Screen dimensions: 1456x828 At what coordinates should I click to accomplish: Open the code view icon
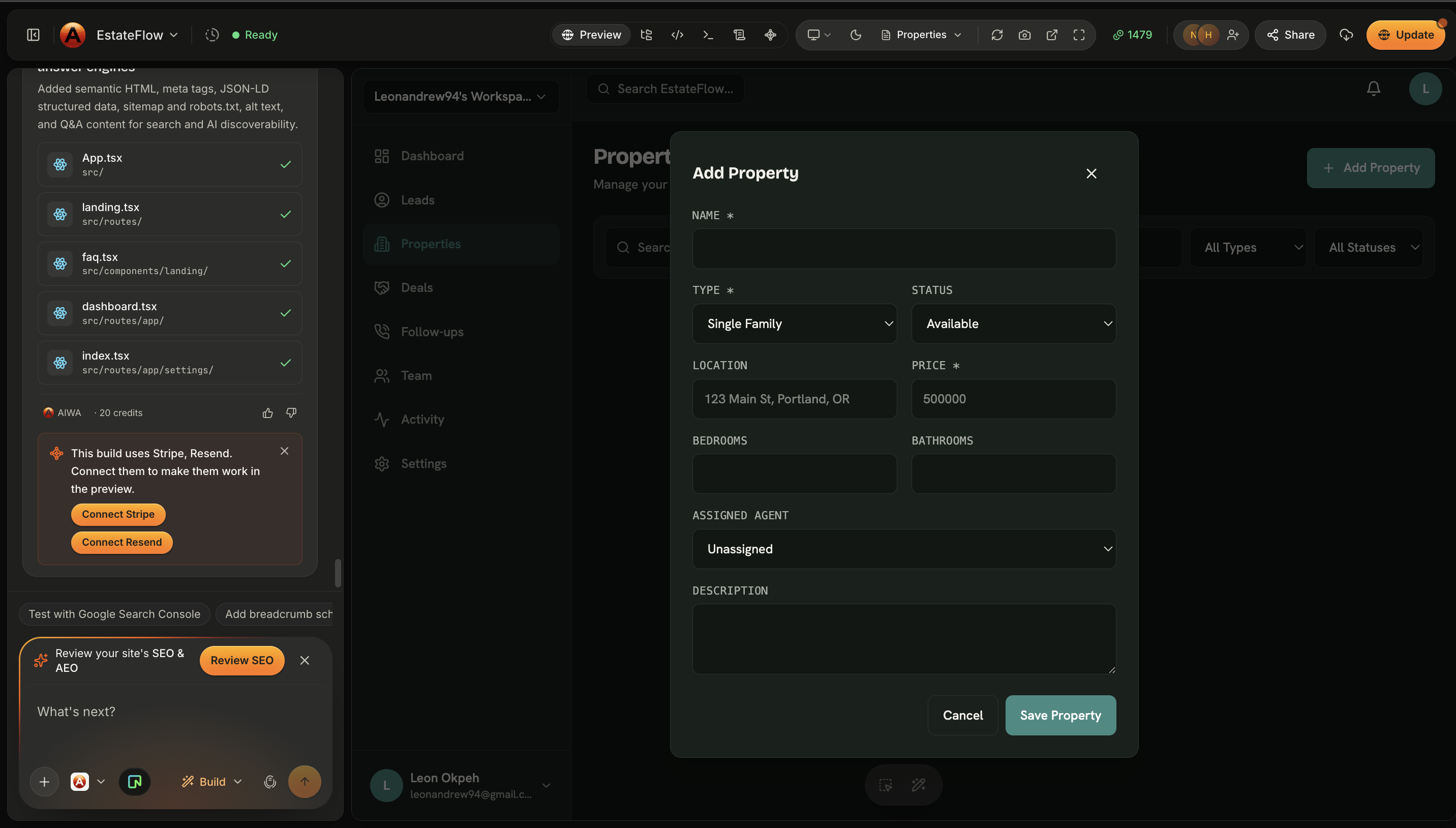[677, 35]
